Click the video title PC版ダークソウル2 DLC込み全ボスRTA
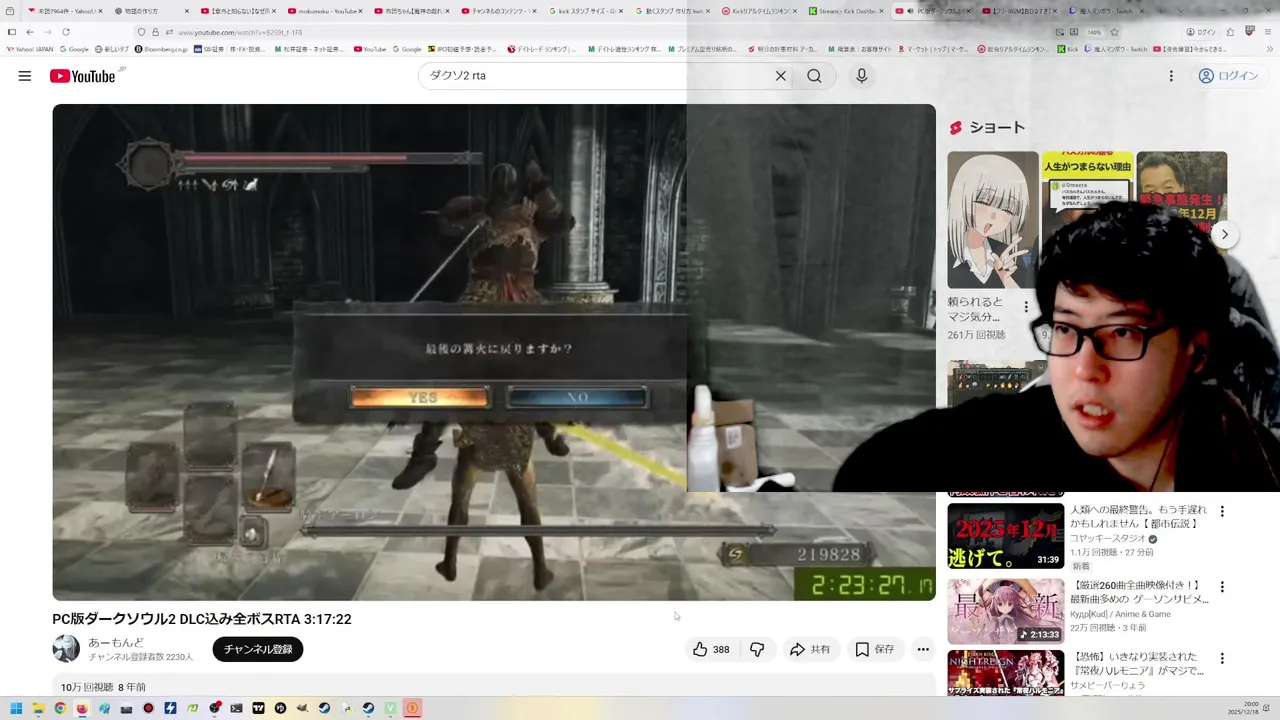 point(202,619)
